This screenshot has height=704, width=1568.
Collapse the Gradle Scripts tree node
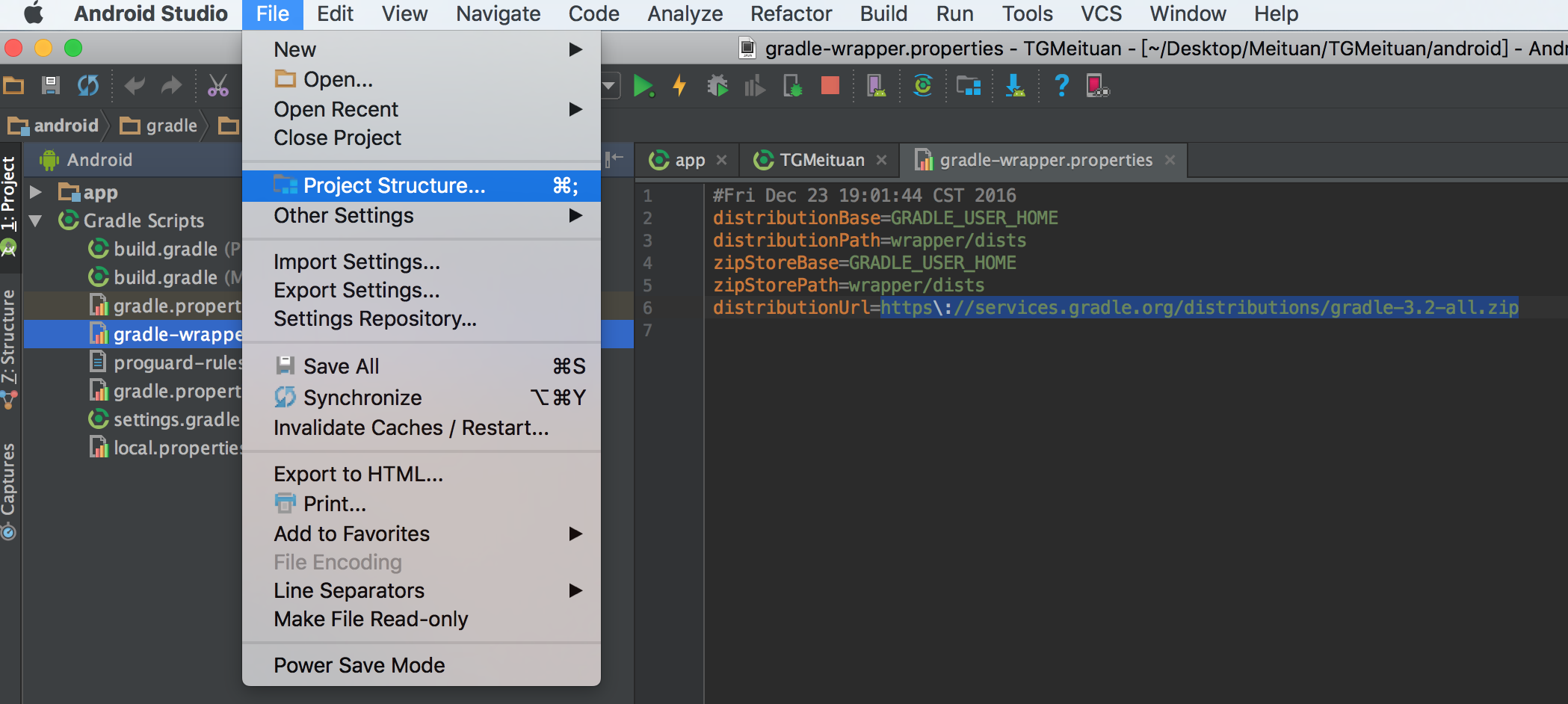point(35,220)
